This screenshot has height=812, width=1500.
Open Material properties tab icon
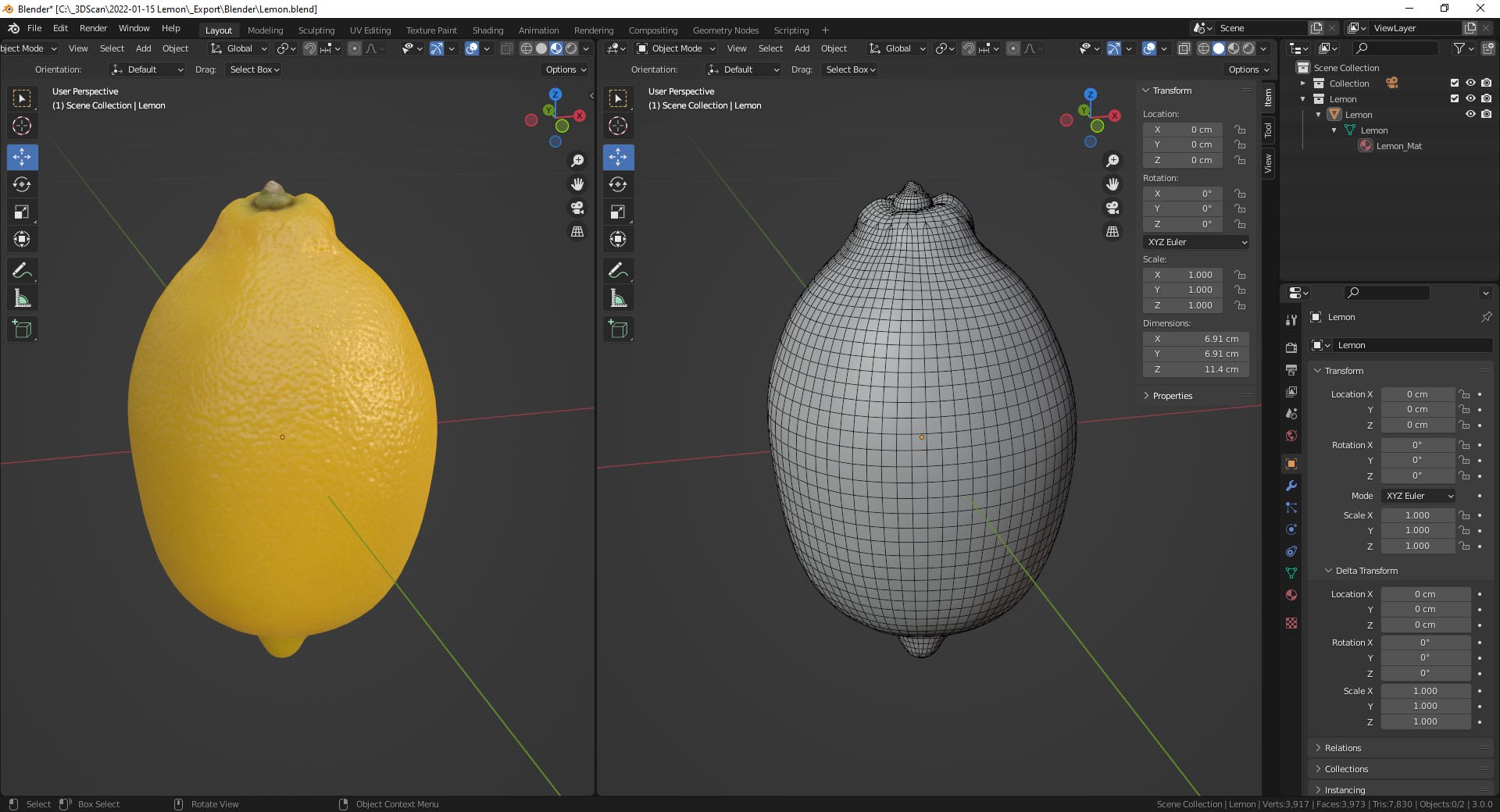click(x=1291, y=595)
